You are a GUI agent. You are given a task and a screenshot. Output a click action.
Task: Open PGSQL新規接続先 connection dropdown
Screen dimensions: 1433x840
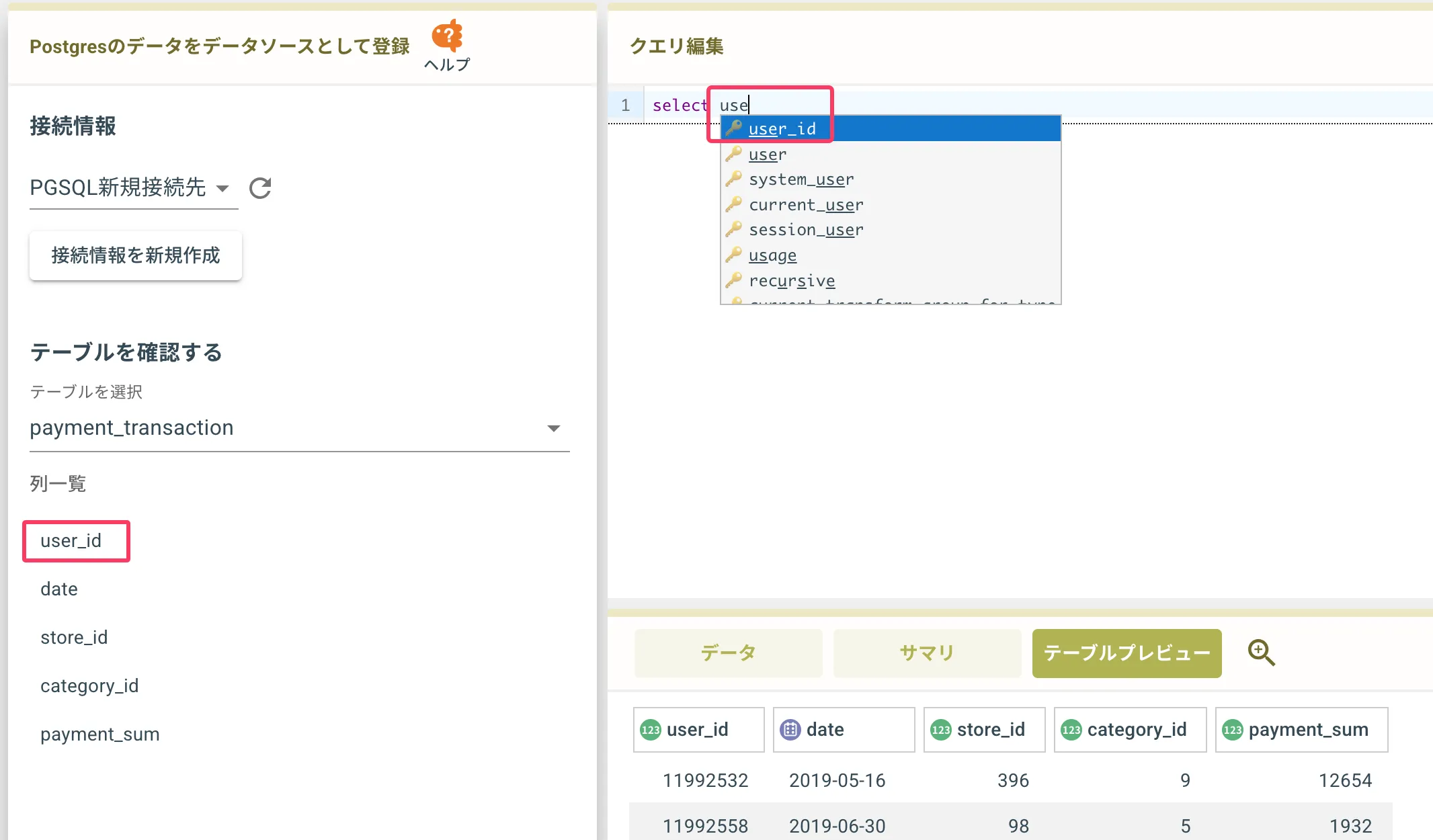click(134, 187)
